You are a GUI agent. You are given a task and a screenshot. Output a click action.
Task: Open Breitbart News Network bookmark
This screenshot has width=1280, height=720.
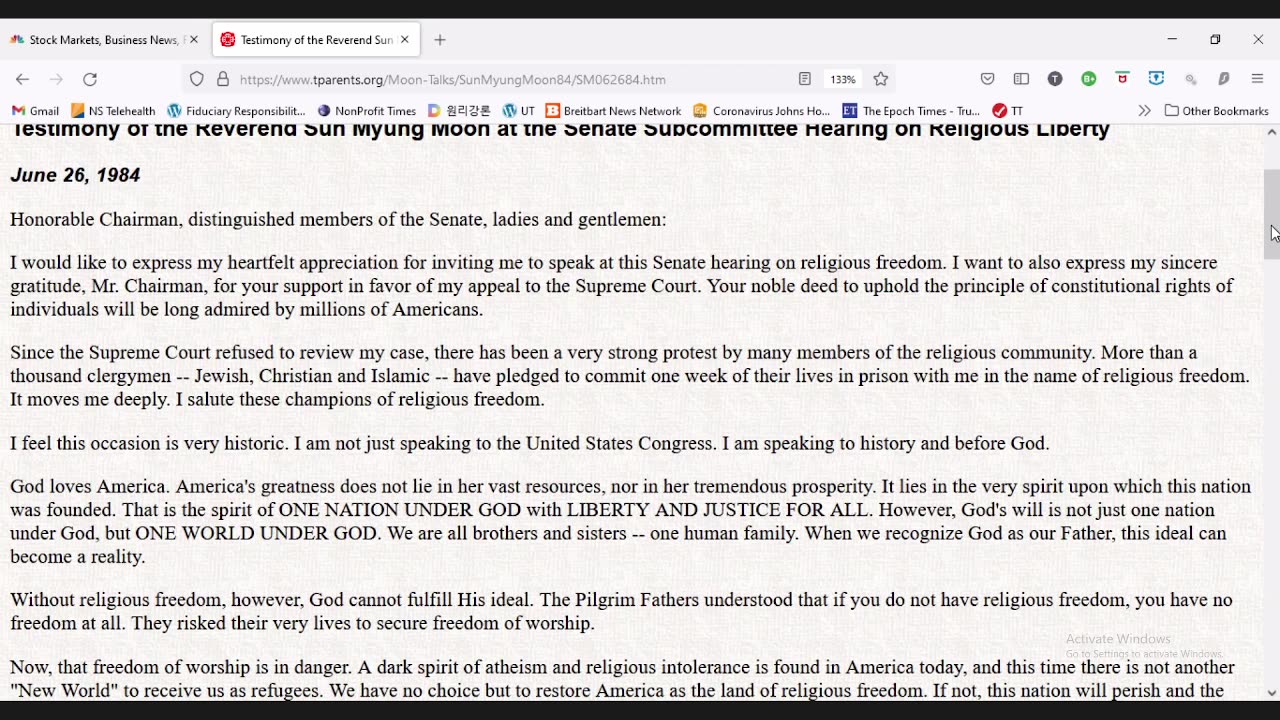[613, 111]
